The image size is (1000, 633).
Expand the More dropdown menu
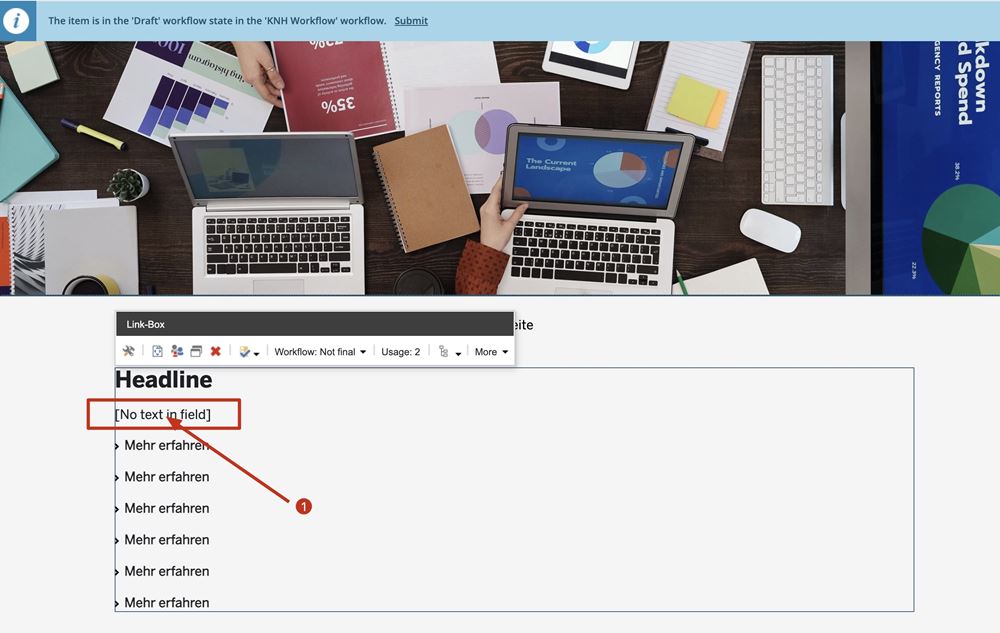(x=491, y=352)
